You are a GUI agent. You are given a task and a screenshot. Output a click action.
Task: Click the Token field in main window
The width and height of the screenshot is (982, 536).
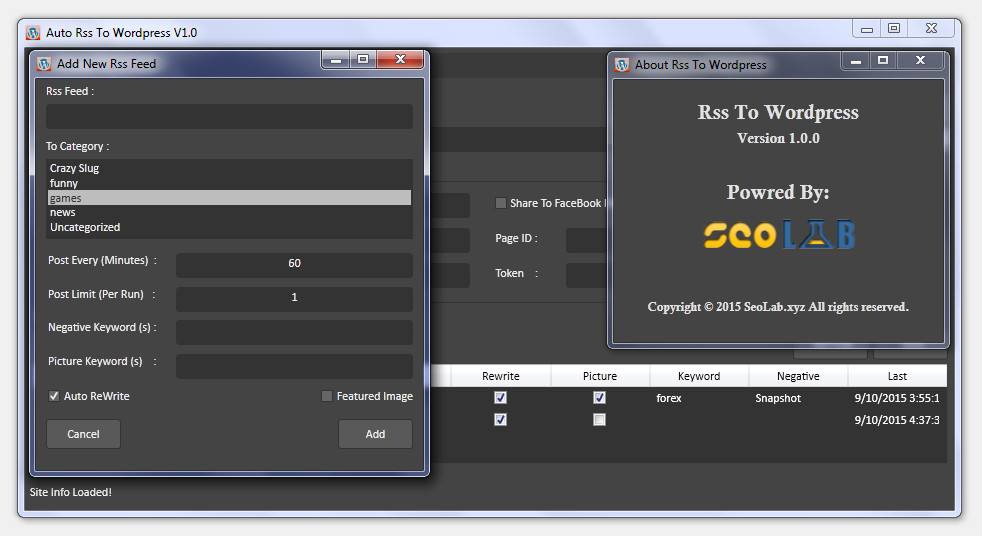point(586,276)
